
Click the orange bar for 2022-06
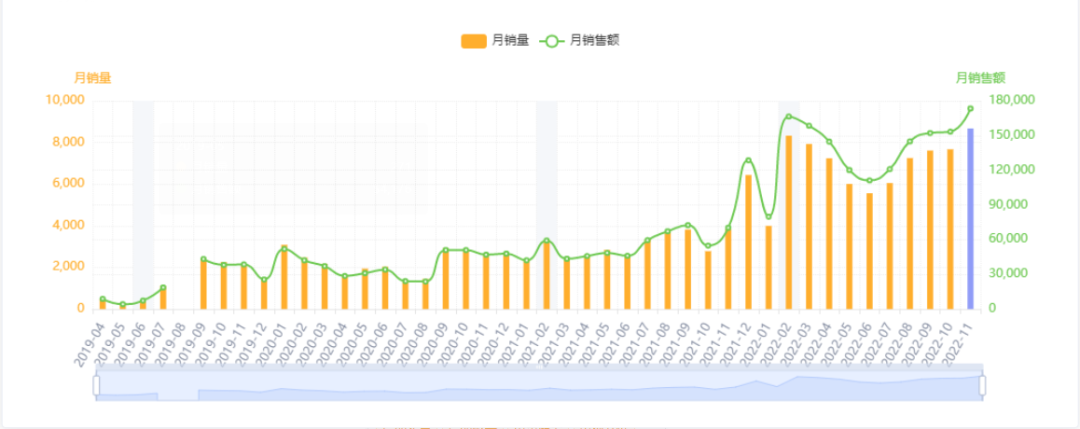pyautogui.click(x=869, y=251)
